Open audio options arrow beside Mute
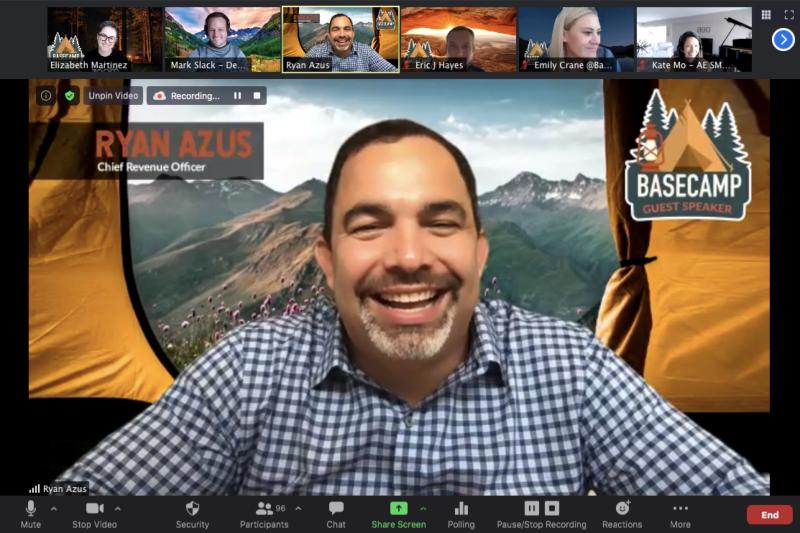 coord(54,509)
